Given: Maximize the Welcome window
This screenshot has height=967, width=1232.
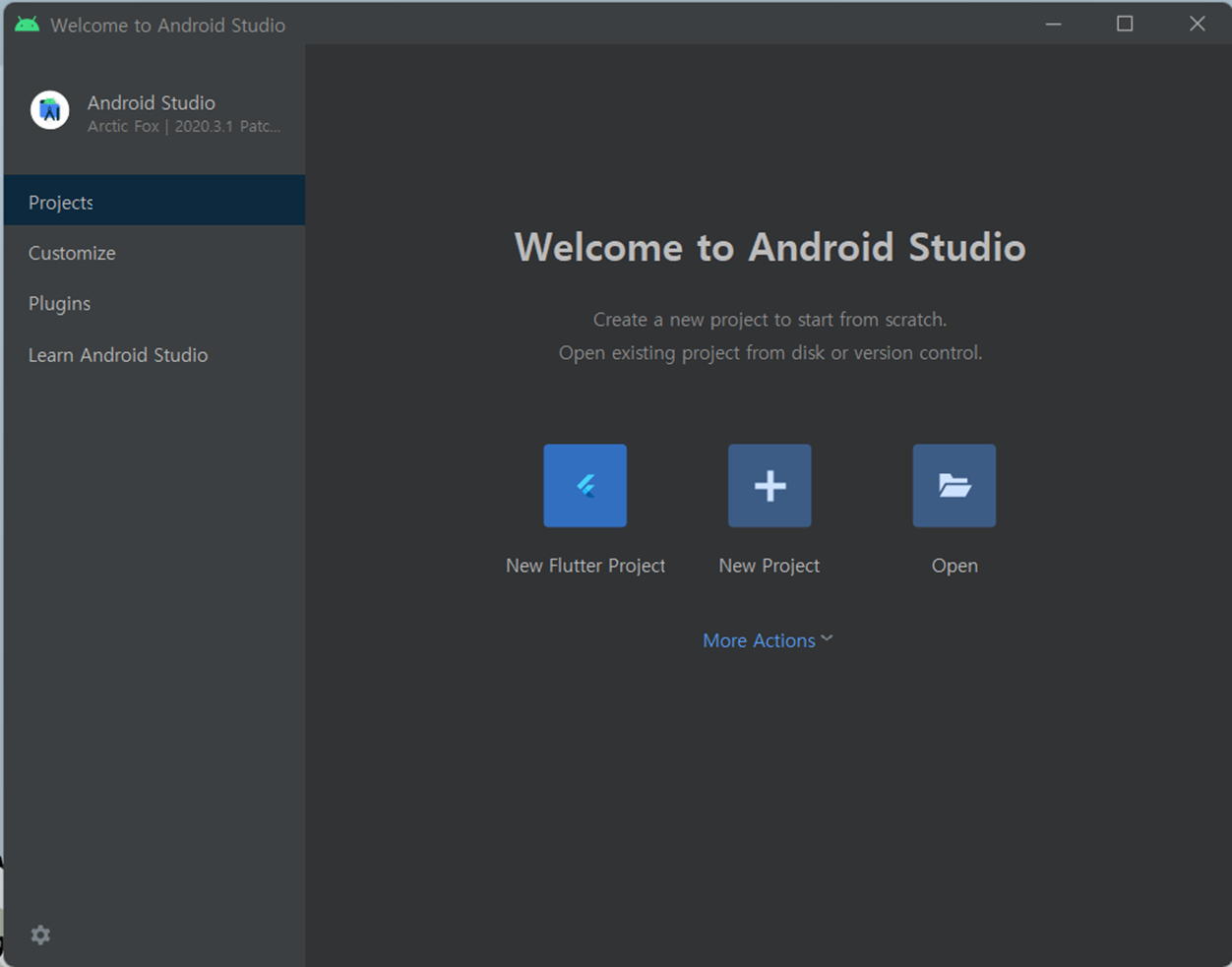Looking at the screenshot, I should 1125,24.
